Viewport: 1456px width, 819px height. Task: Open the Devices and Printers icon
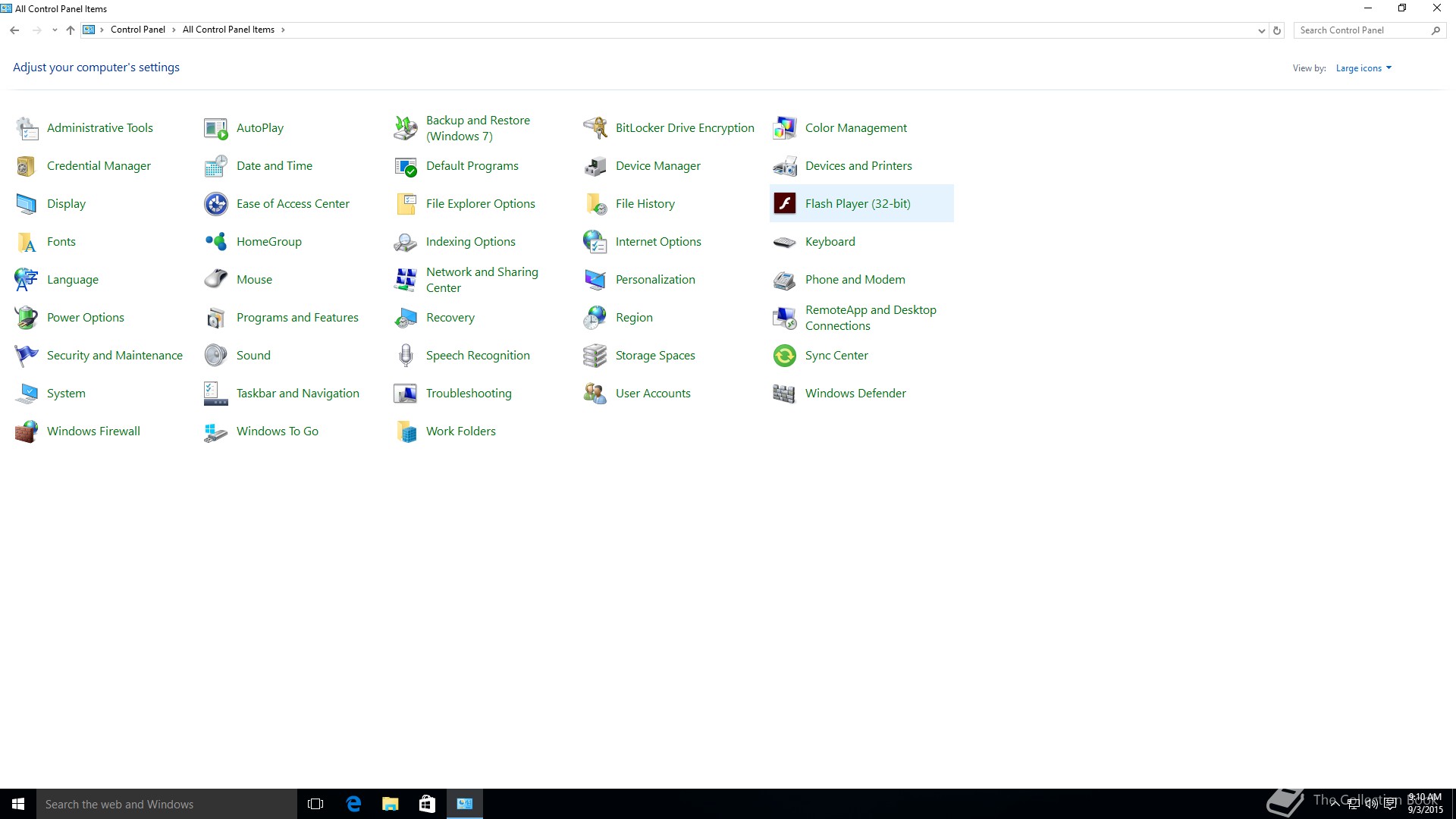coord(785,166)
